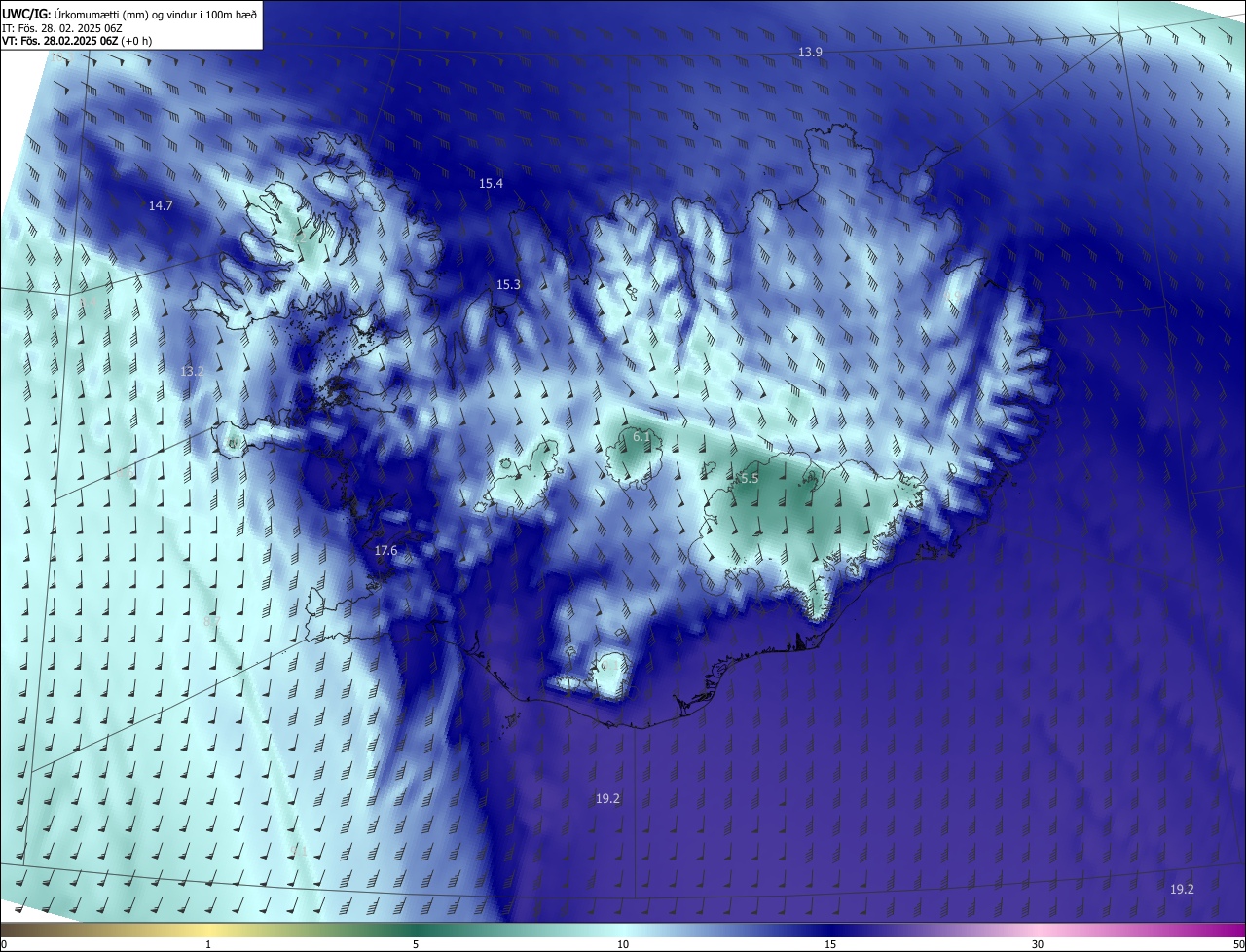1246x952 pixels.
Task: Click the colorbar tick label '5'
Action: point(416,944)
